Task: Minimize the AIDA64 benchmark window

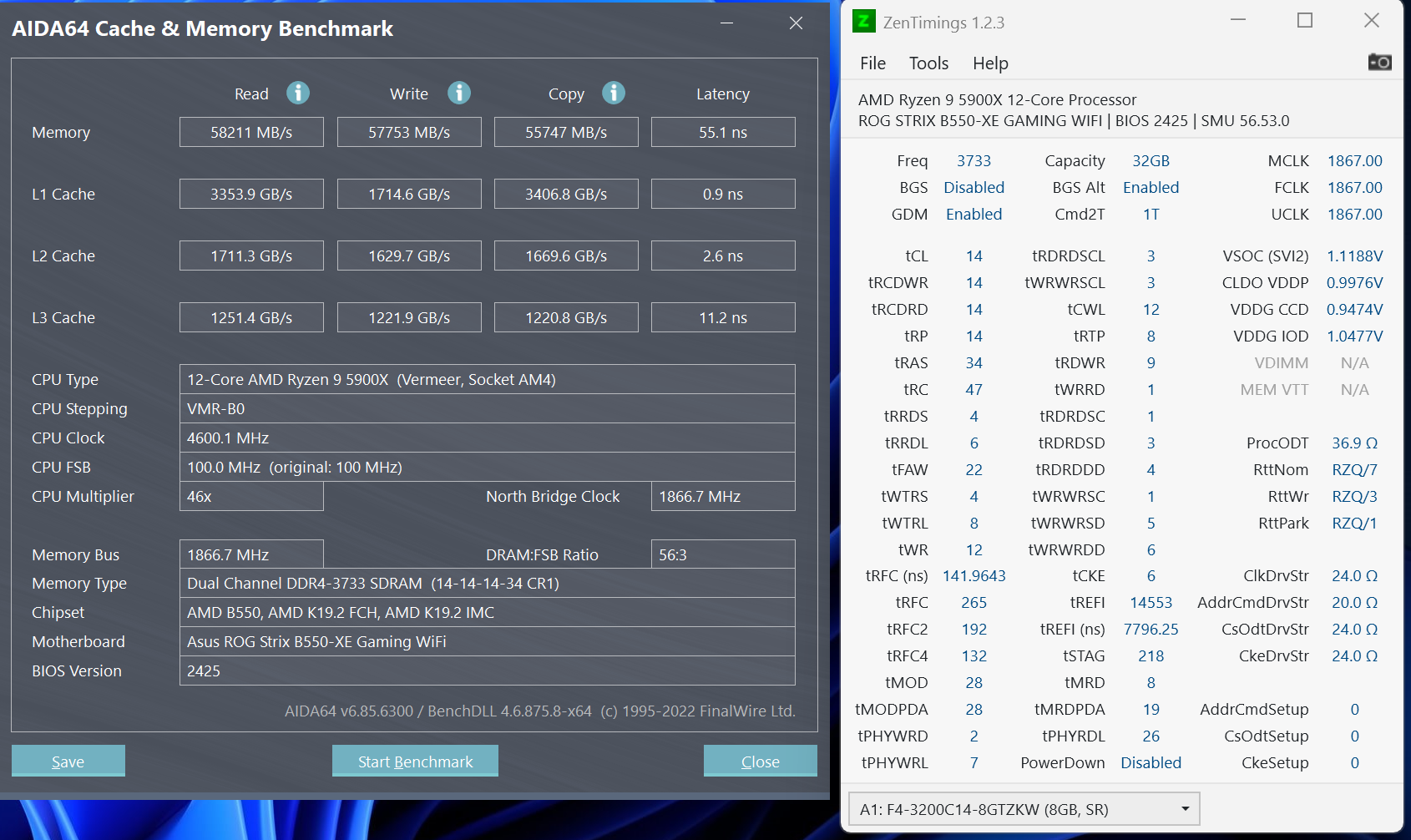Action: [727, 23]
